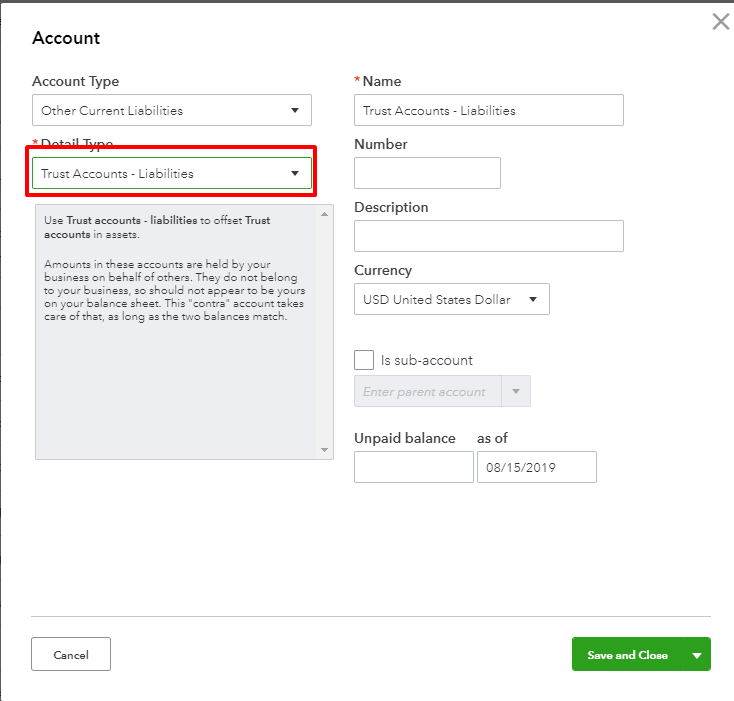The image size is (734, 701).
Task: Click the Detail Type description text panel
Action: tap(177, 331)
